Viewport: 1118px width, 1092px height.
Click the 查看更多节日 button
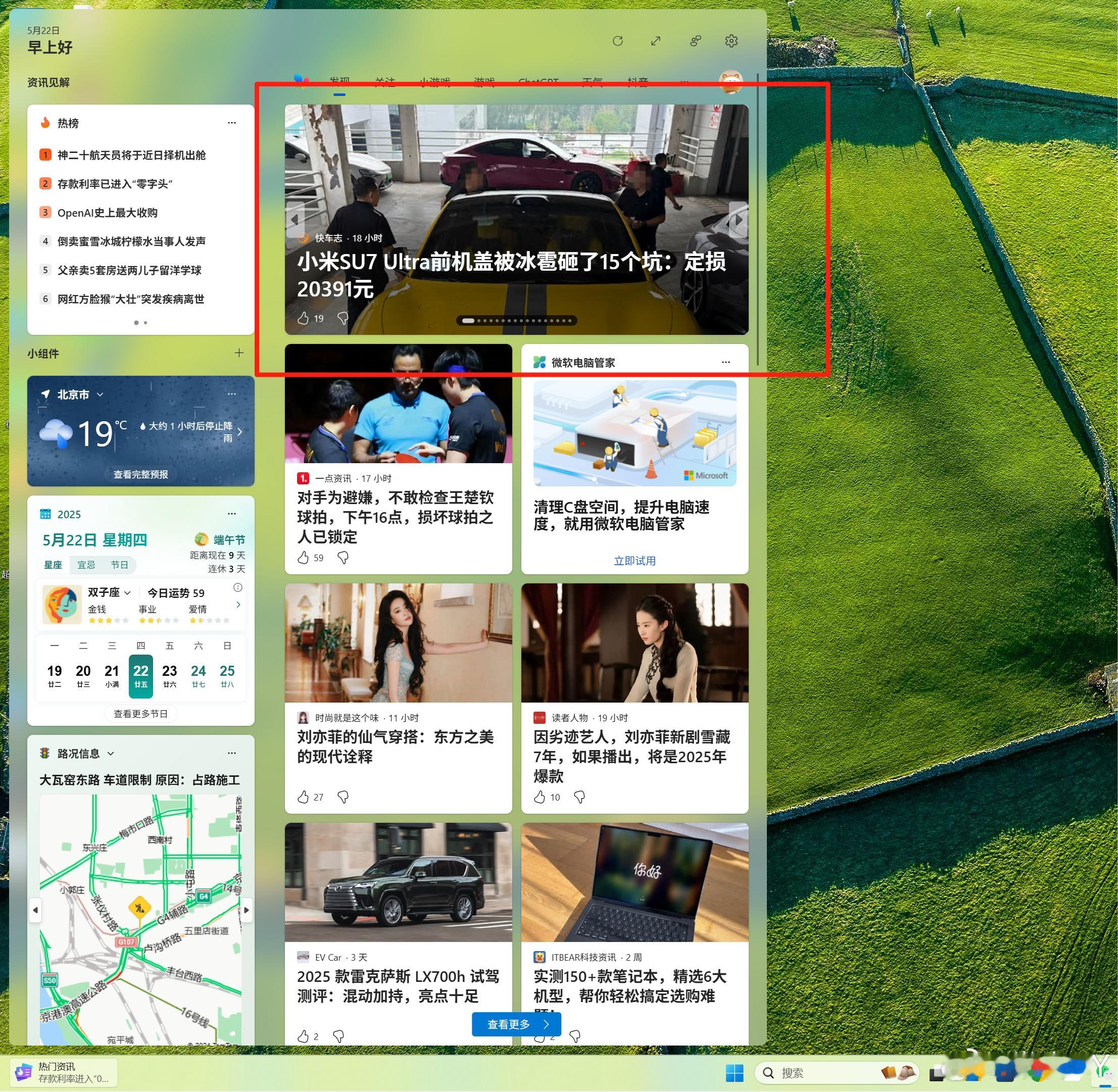tap(140, 714)
